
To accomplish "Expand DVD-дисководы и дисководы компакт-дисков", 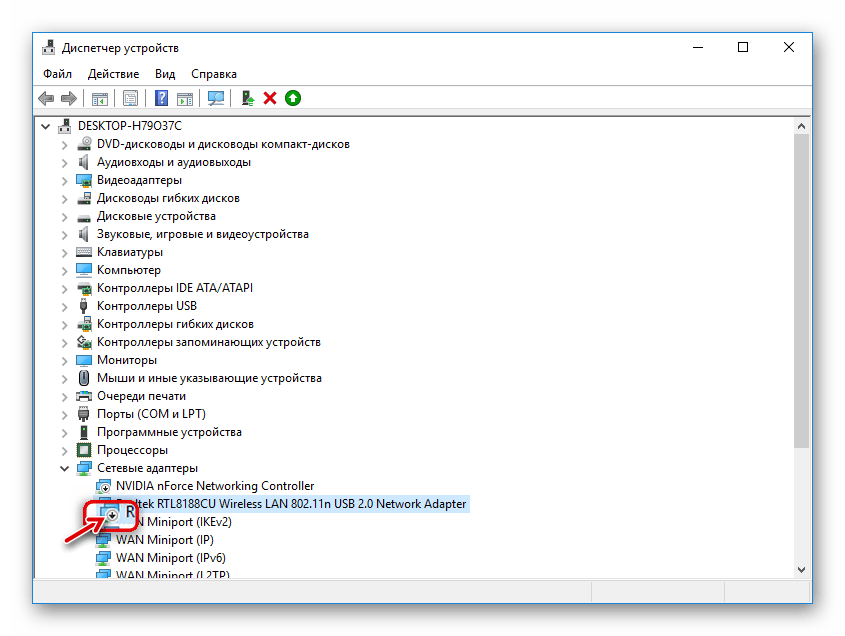I will pos(65,145).
